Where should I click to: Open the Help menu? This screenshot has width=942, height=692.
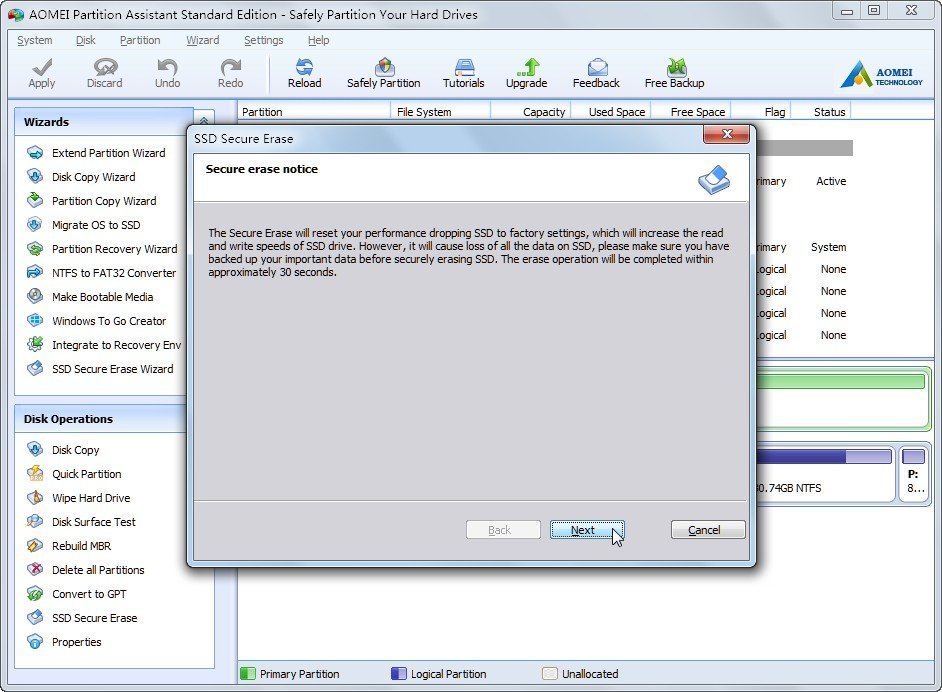tap(318, 40)
